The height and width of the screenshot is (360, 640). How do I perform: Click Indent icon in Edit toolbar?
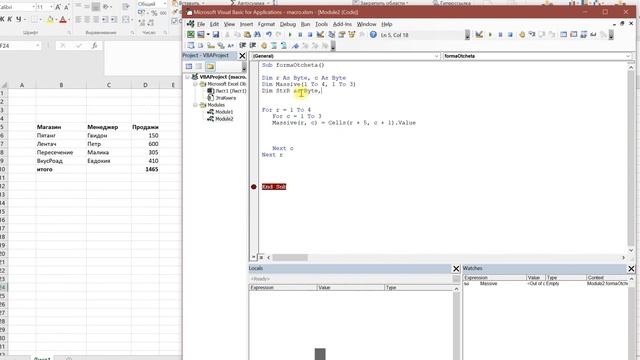pos(243,46)
